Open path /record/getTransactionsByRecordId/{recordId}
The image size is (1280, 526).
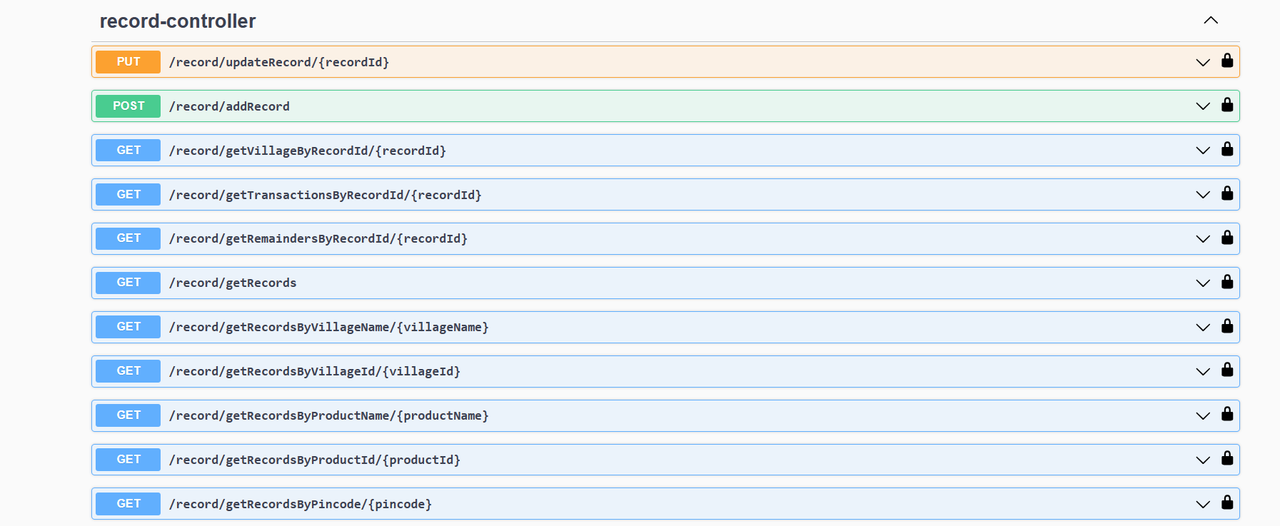click(x=325, y=194)
